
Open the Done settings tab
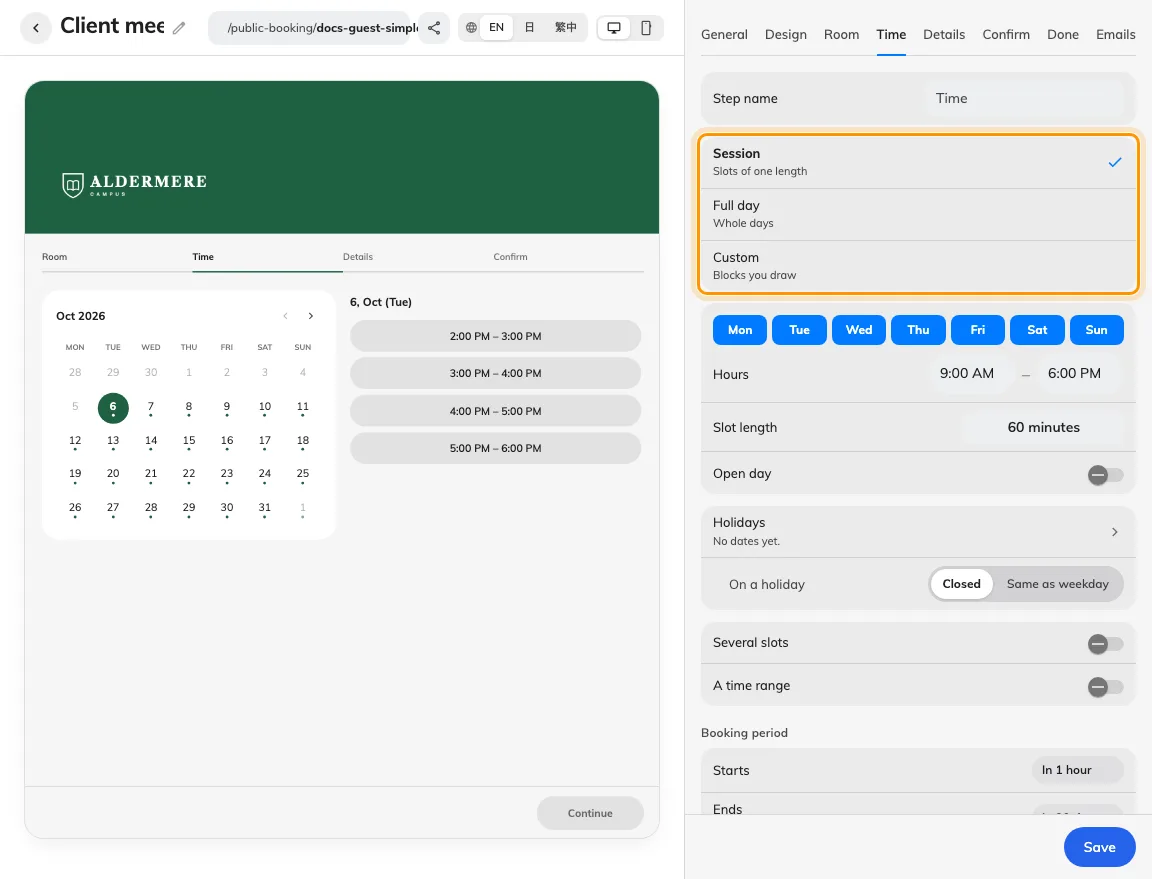click(x=1062, y=35)
